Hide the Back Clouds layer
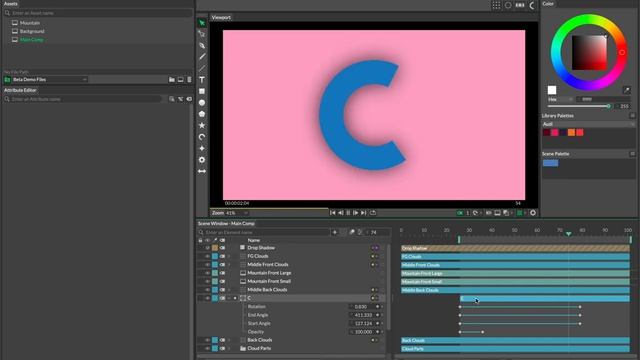The image size is (640, 360). click(x=207, y=340)
